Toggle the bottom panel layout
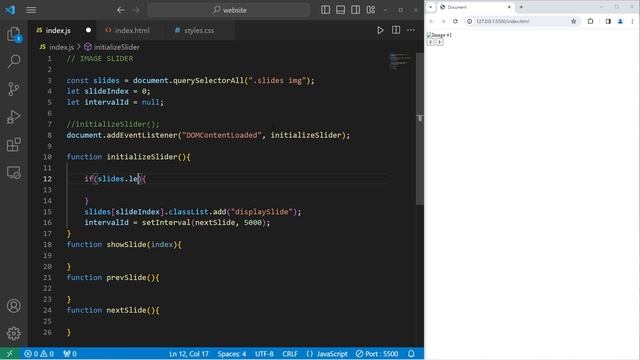 [340, 10]
